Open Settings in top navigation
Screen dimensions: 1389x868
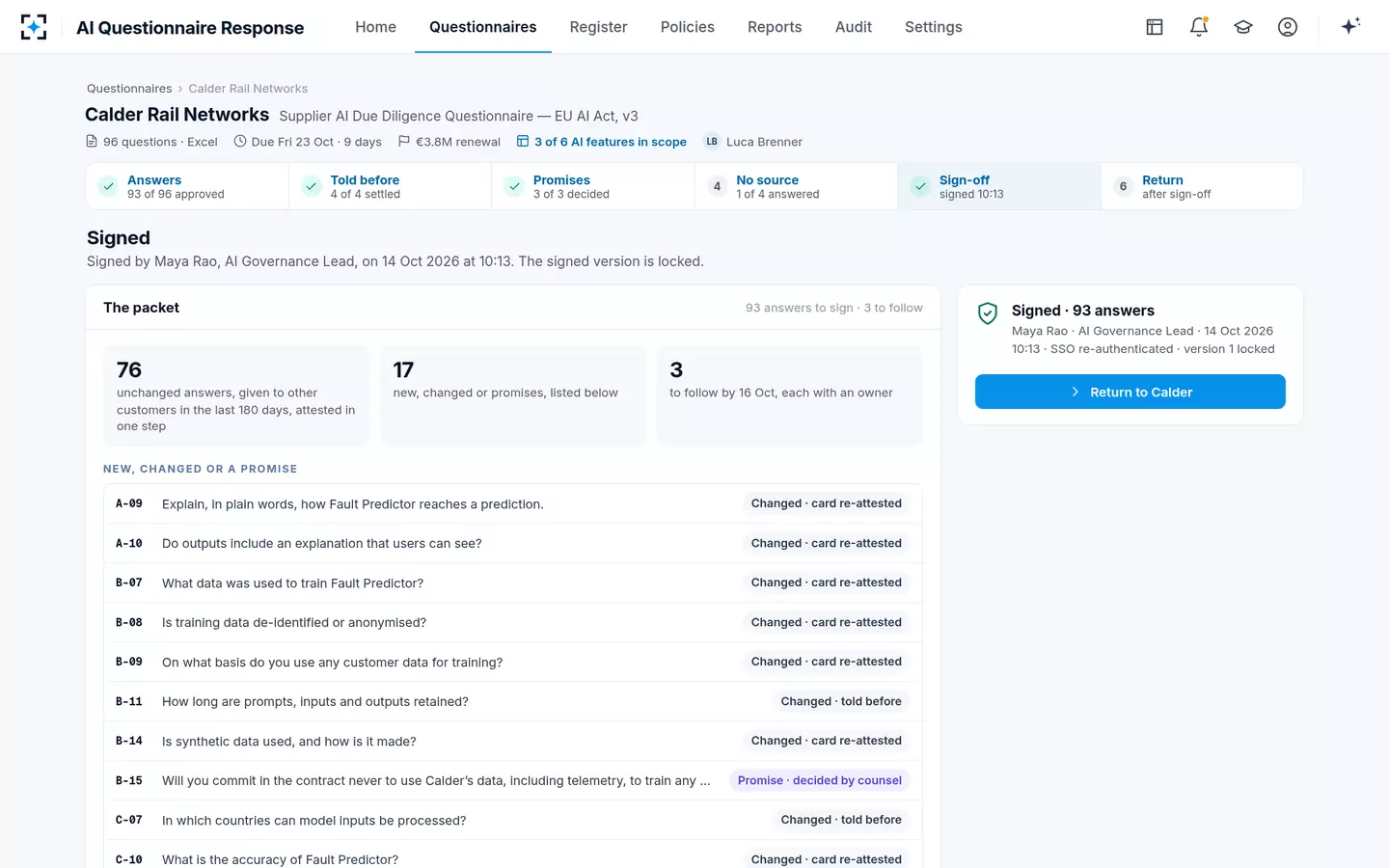934,27
